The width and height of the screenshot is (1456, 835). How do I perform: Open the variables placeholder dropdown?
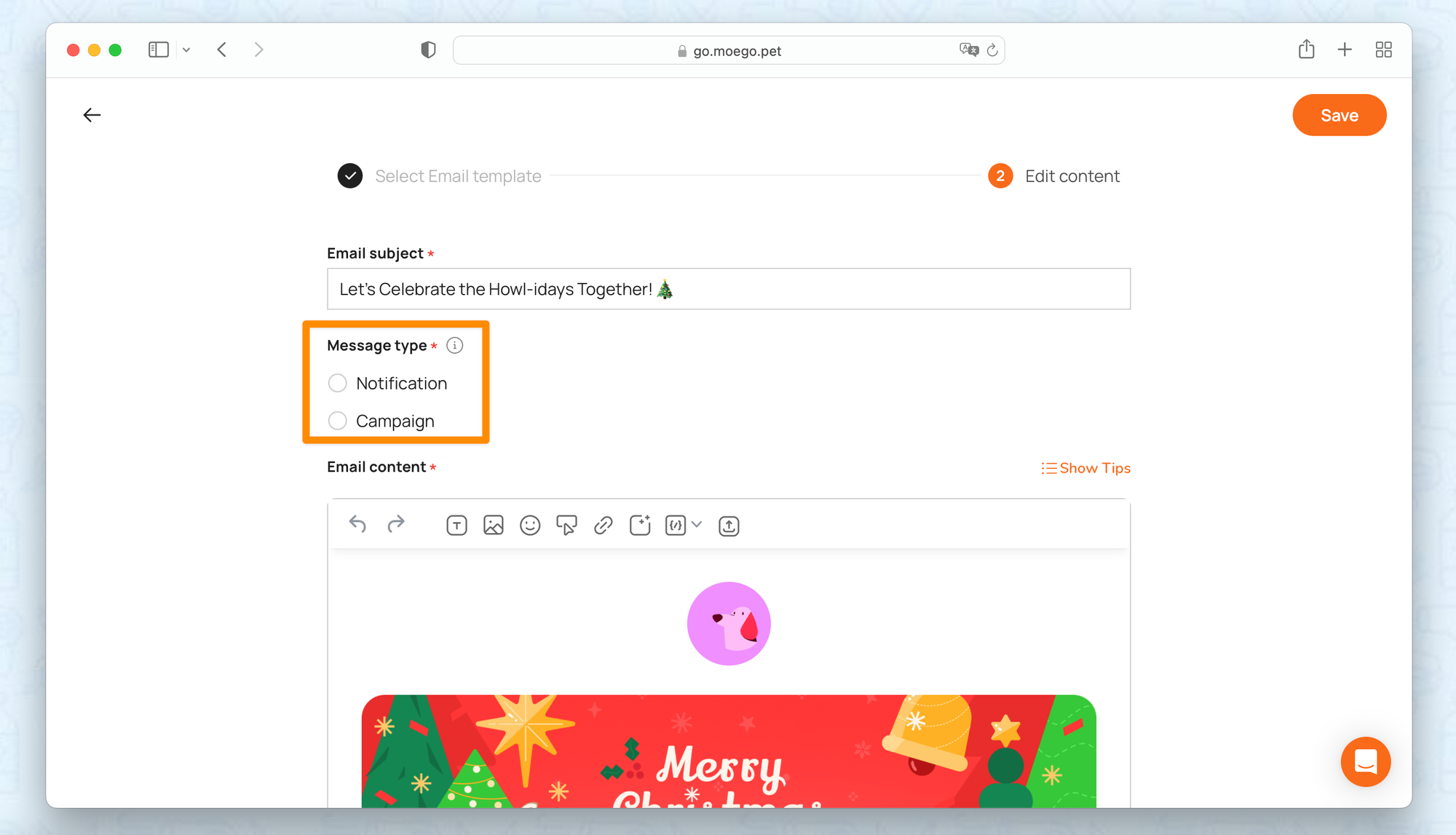click(683, 526)
